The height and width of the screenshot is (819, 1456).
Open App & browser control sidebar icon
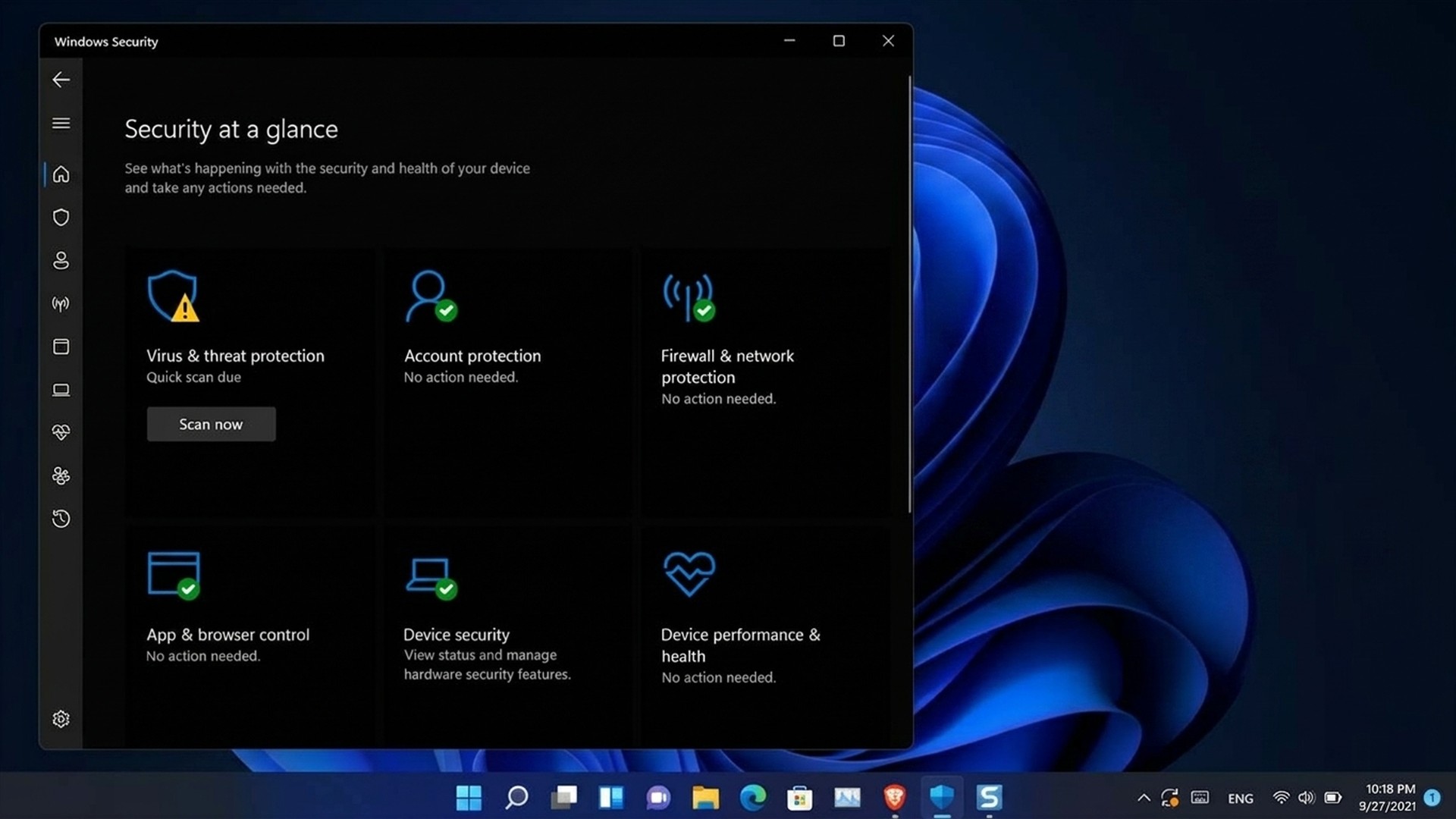pyautogui.click(x=61, y=347)
